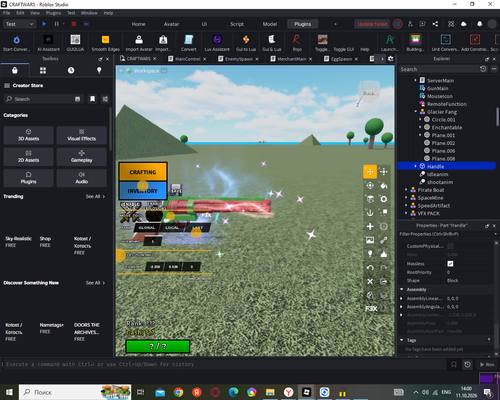Image resolution: width=500 pixels, height=400 pixels.
Task: Expand the Pirate Boat model
Action: 406,190
